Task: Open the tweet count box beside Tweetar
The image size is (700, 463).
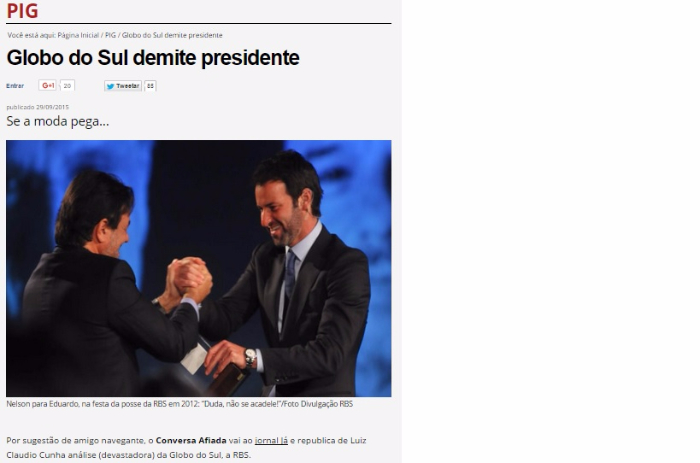Action: (x=150, y=86)
